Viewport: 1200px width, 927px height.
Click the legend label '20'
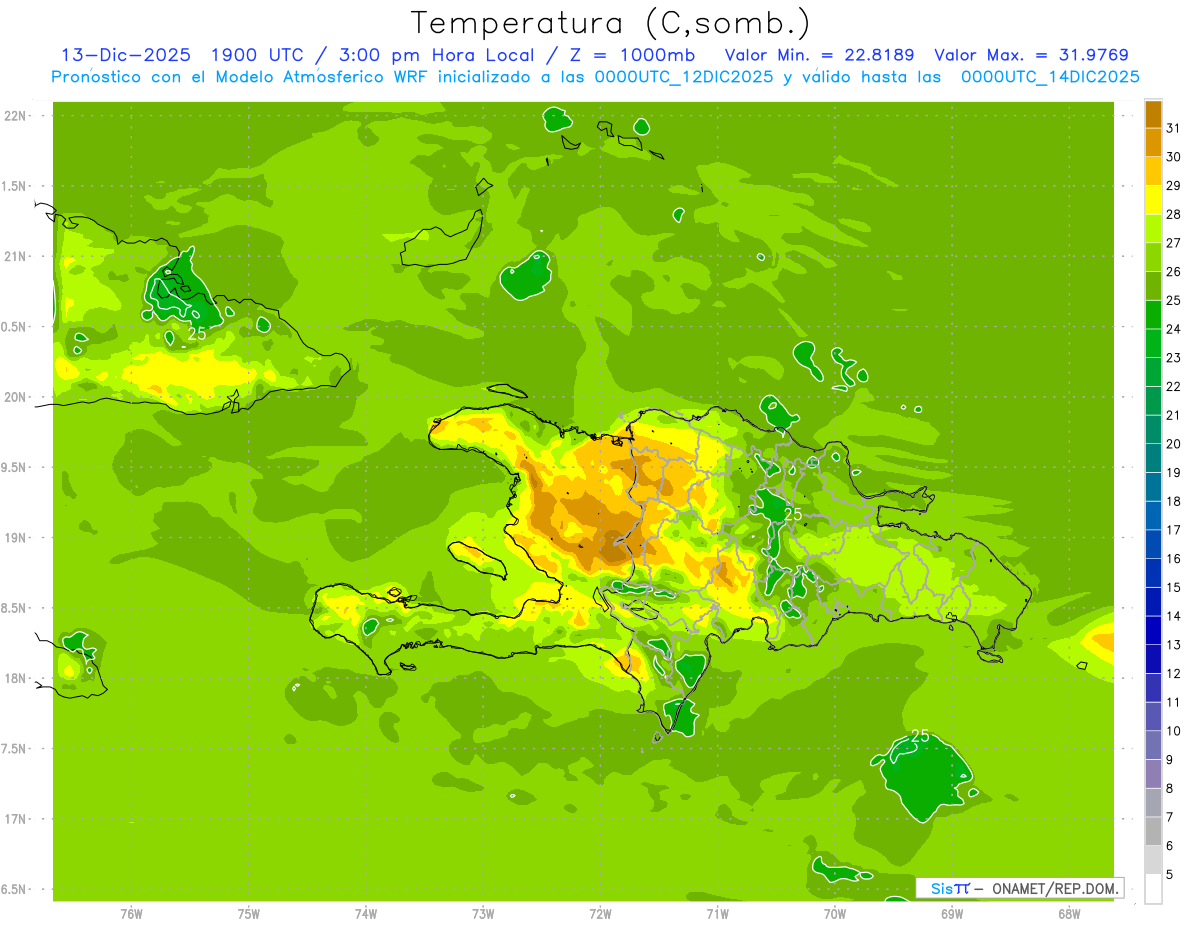(x=1173, y=444)
